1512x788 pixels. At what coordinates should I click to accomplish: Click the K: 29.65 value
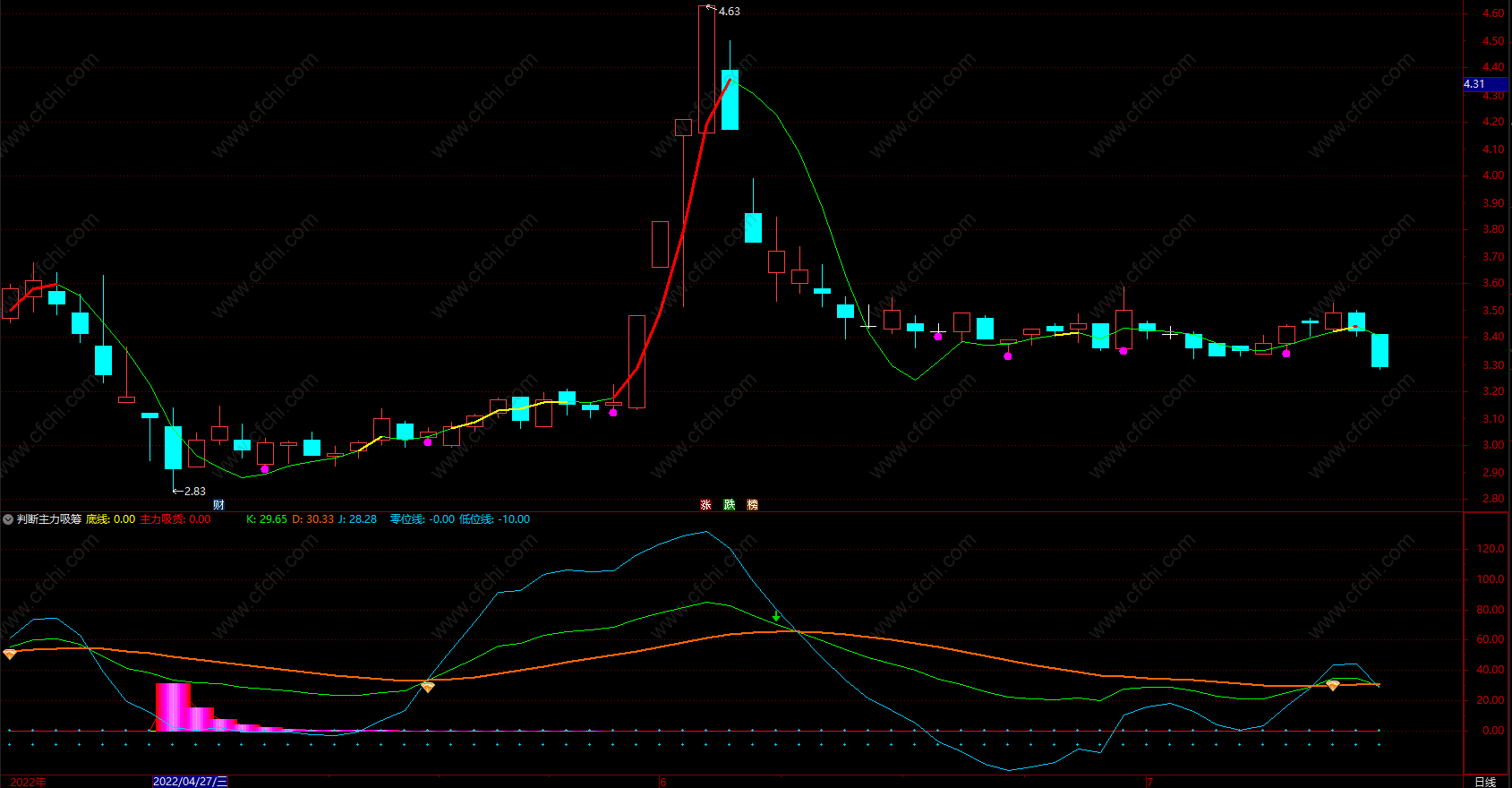pos(267,519)
